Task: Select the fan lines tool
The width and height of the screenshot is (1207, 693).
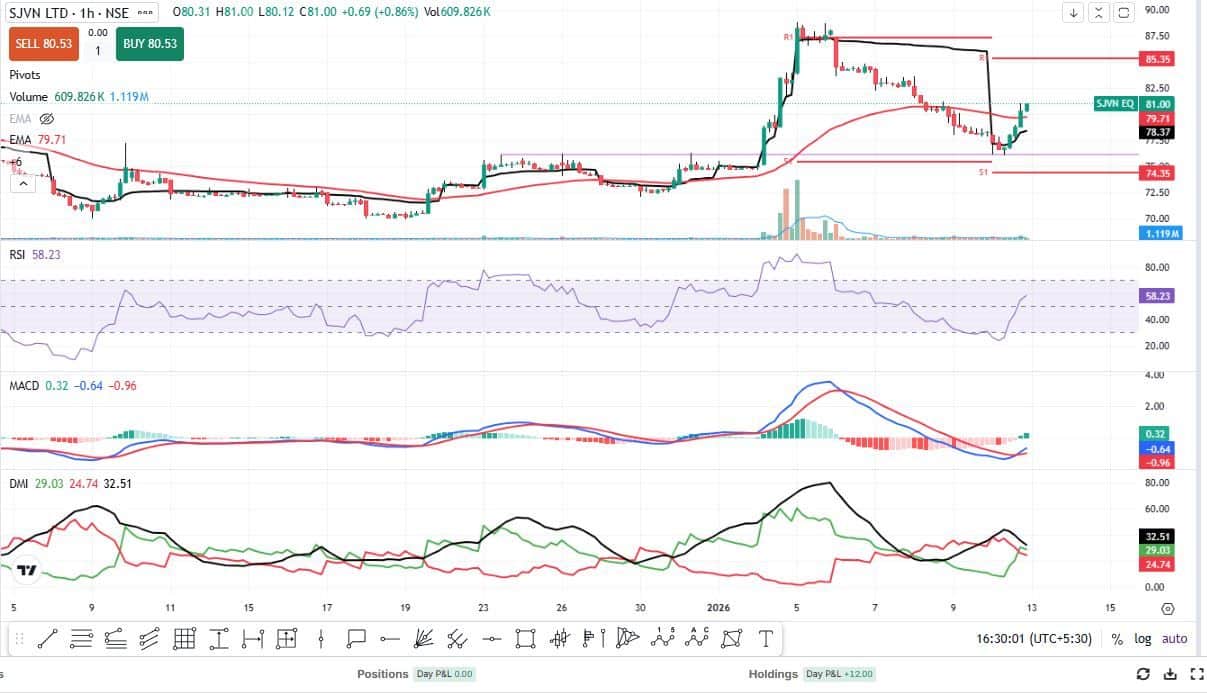Action: pos(423,638)
